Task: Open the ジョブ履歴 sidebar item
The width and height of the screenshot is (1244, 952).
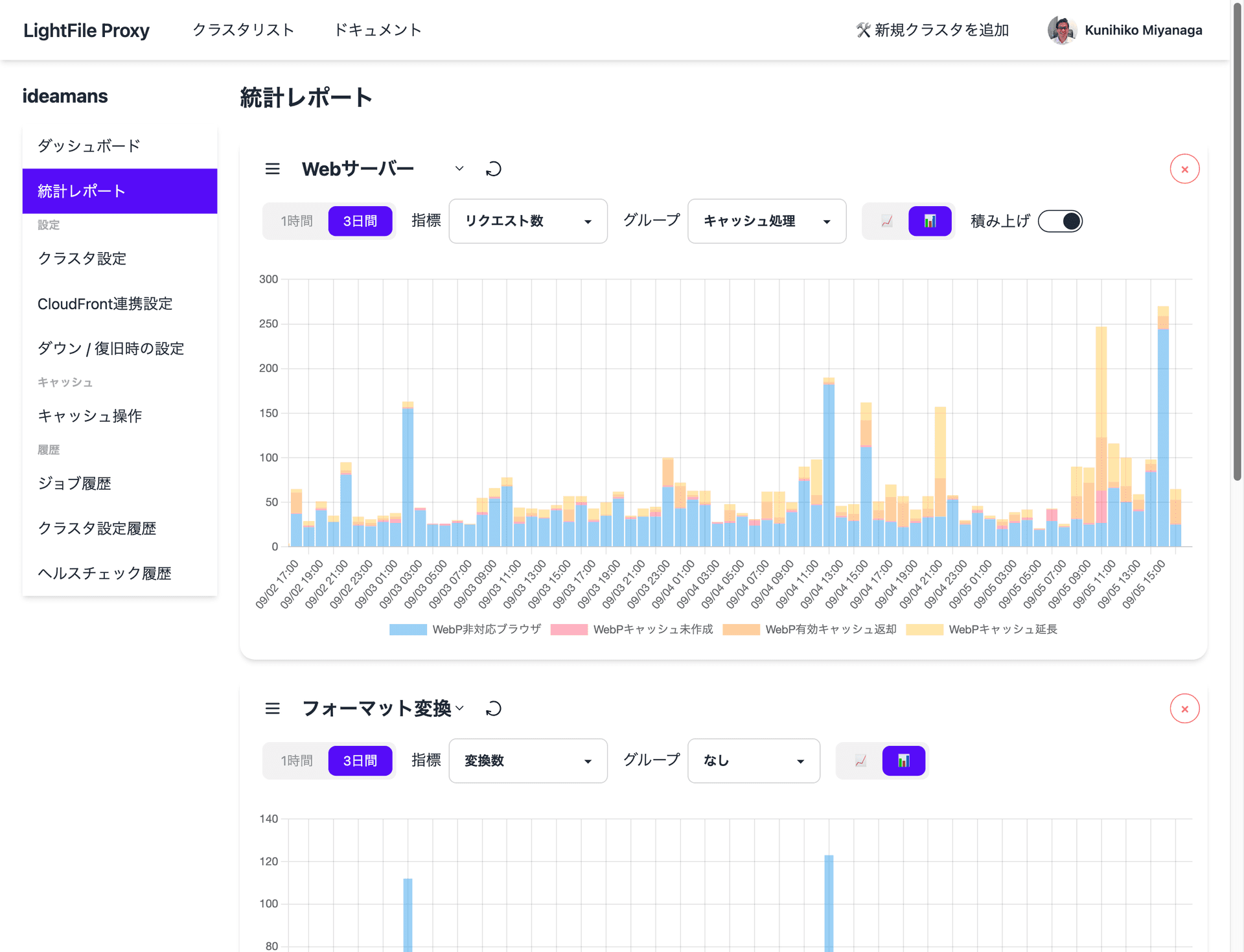Action: (74, 483)
